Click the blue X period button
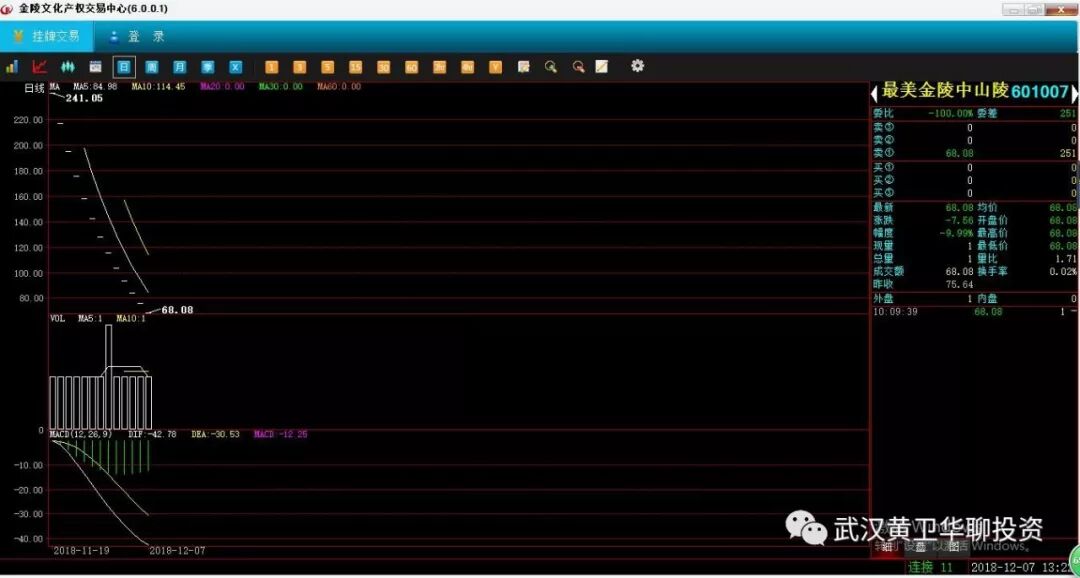The height and width of the screenshot is (578, 1080). pos(236,67)
